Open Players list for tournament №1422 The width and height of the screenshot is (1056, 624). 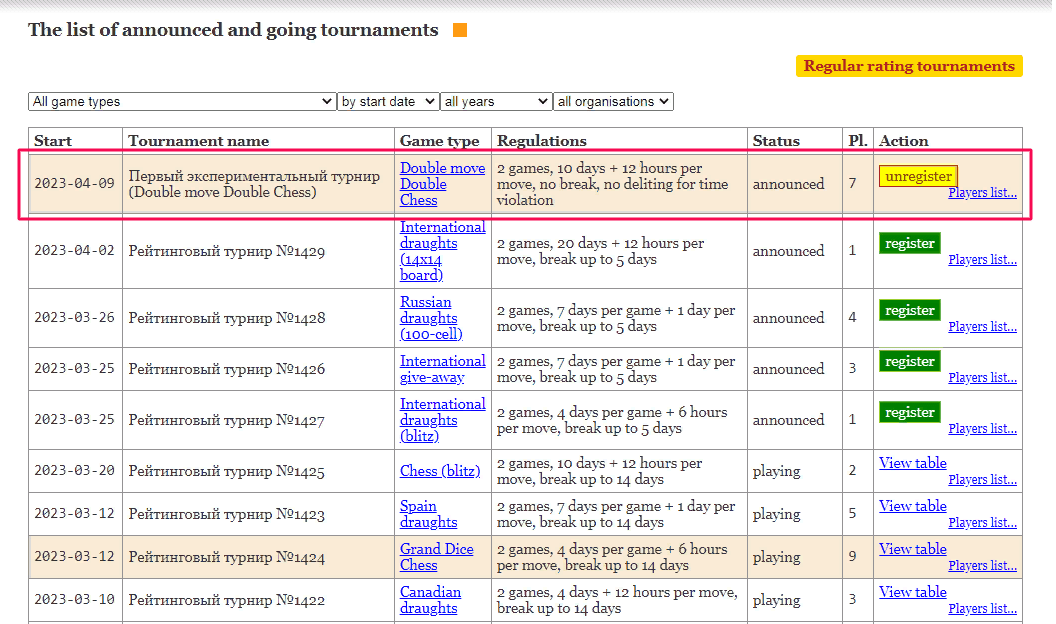(x=982, y=608)
